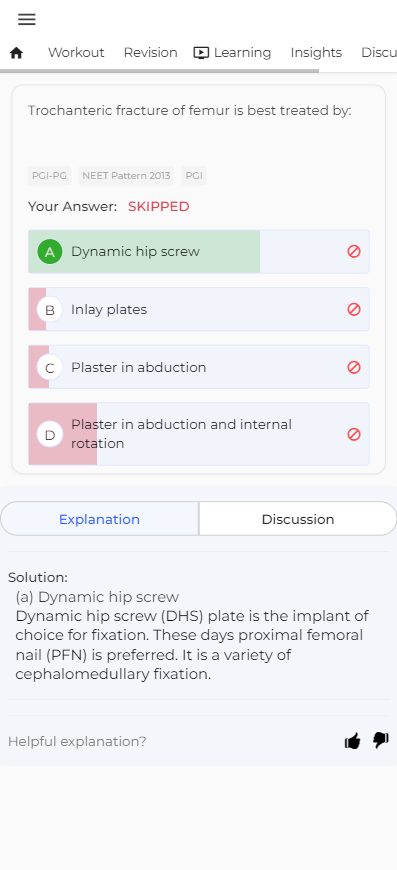Click prohibited icon on Plaster in abduction

354,367
